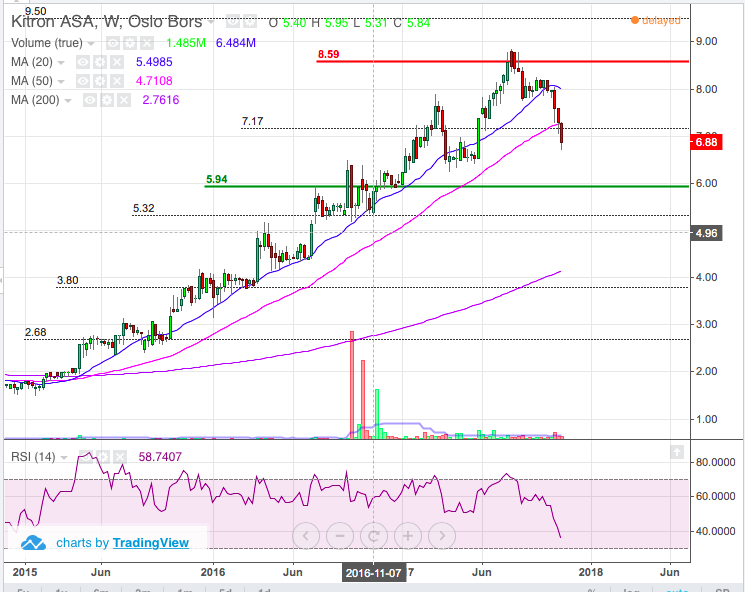This screenshot has height=592, width=745.
Task: Expand MA (20) dropdown arrow
Action: click(61, 63)
